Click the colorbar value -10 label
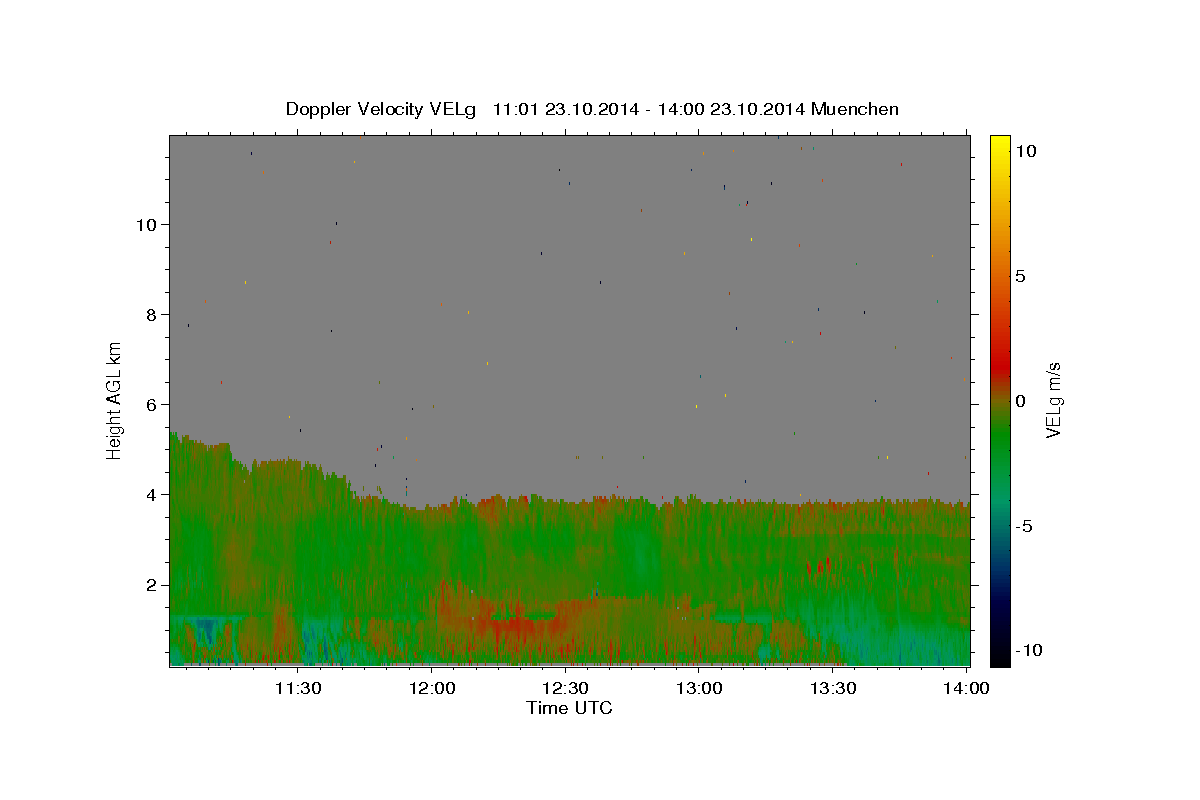The image size is (1200, 800). pos(1027,650)
